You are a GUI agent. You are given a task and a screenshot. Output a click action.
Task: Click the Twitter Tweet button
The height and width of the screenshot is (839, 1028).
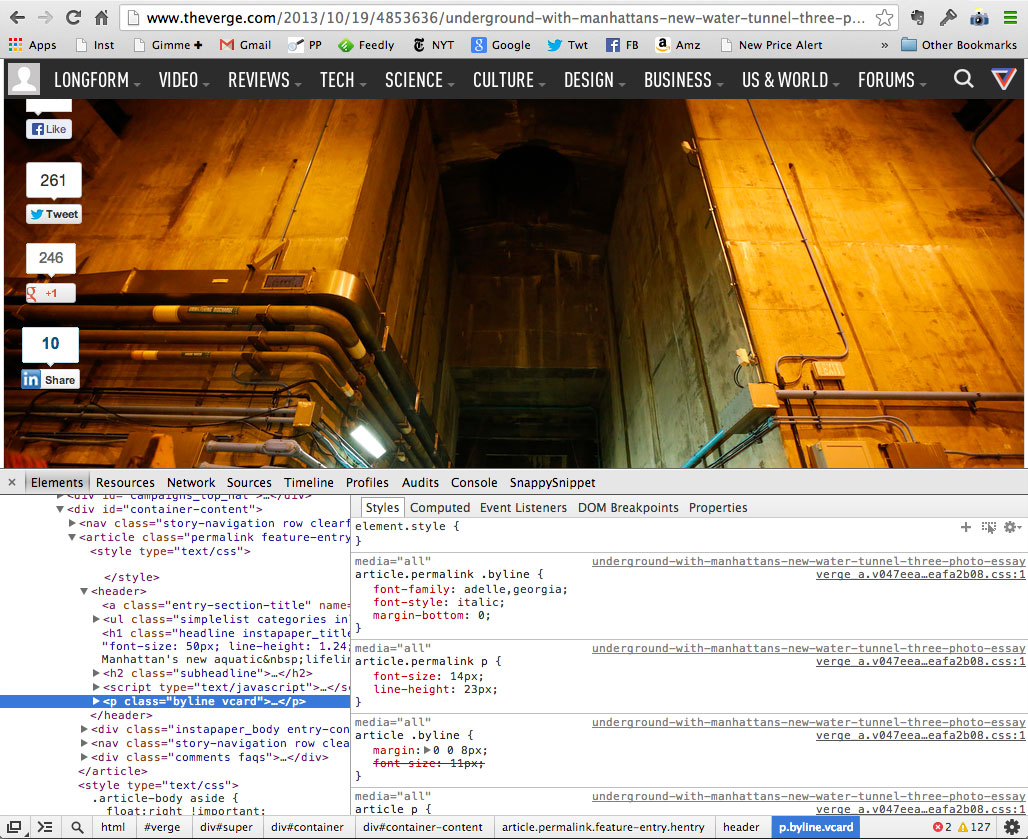[x=54, y=214]
